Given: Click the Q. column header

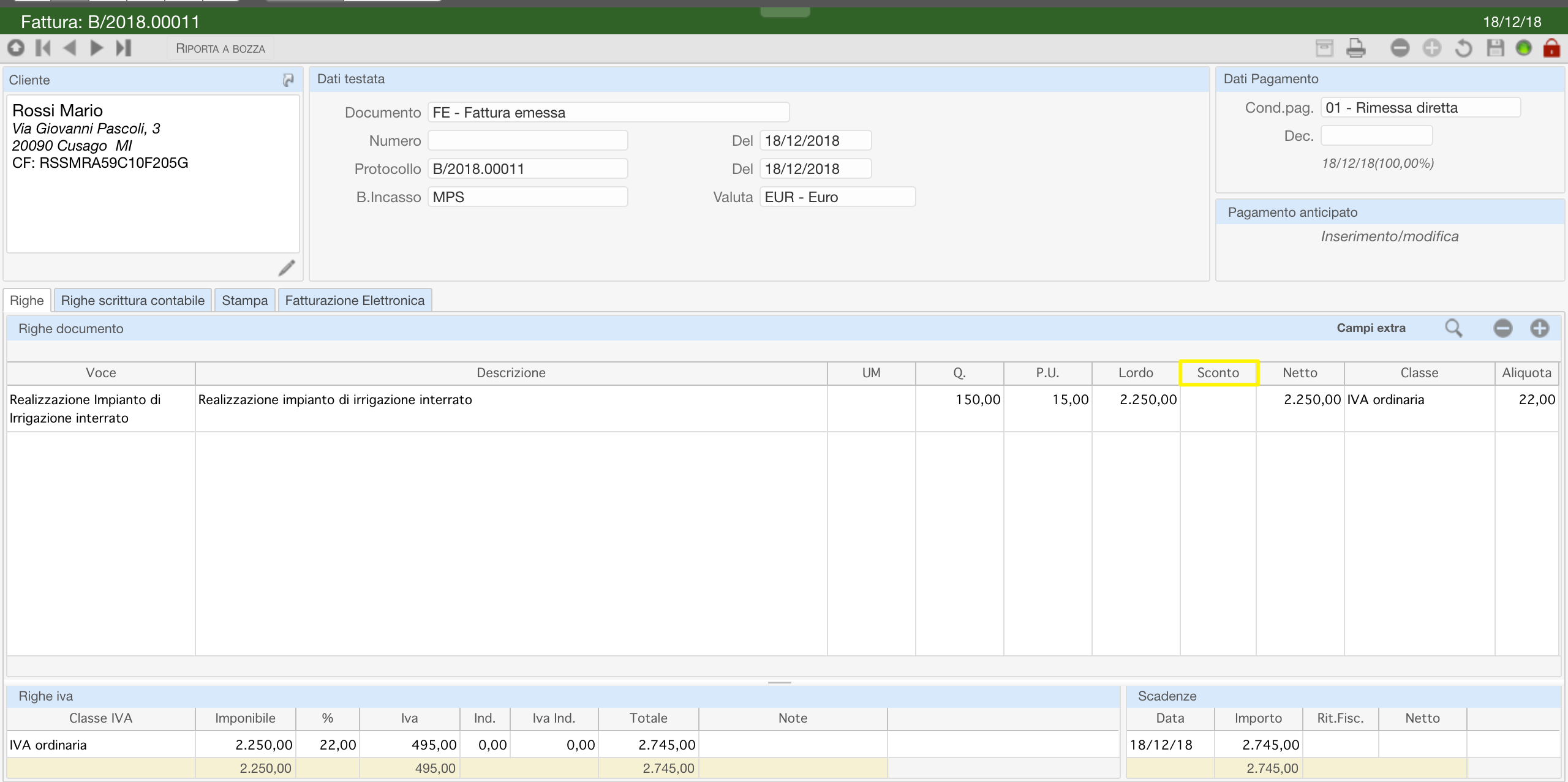Looking at the screenshot, I should [959, 373].
